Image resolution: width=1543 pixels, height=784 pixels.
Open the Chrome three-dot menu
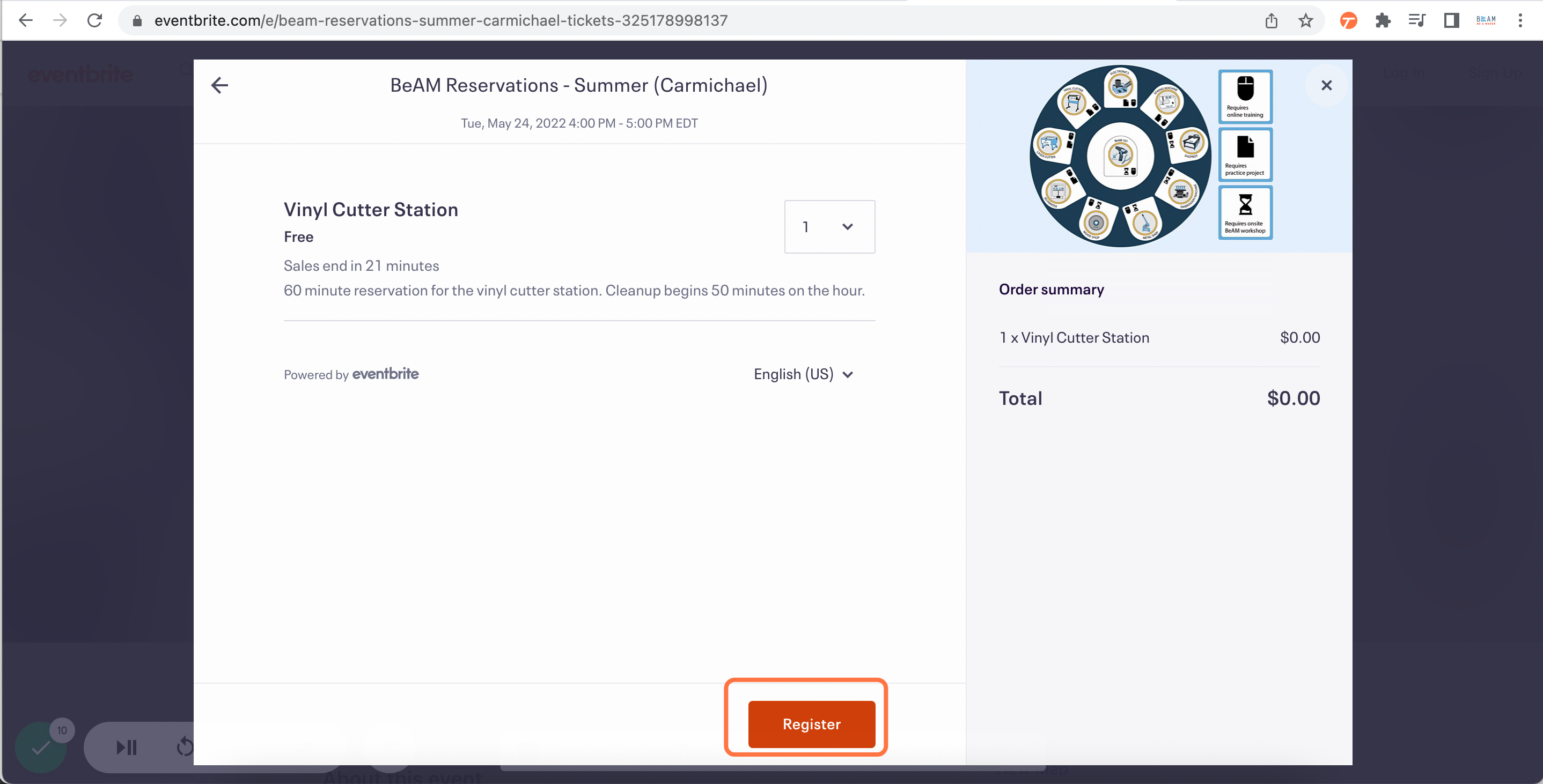coord(1520,21)
